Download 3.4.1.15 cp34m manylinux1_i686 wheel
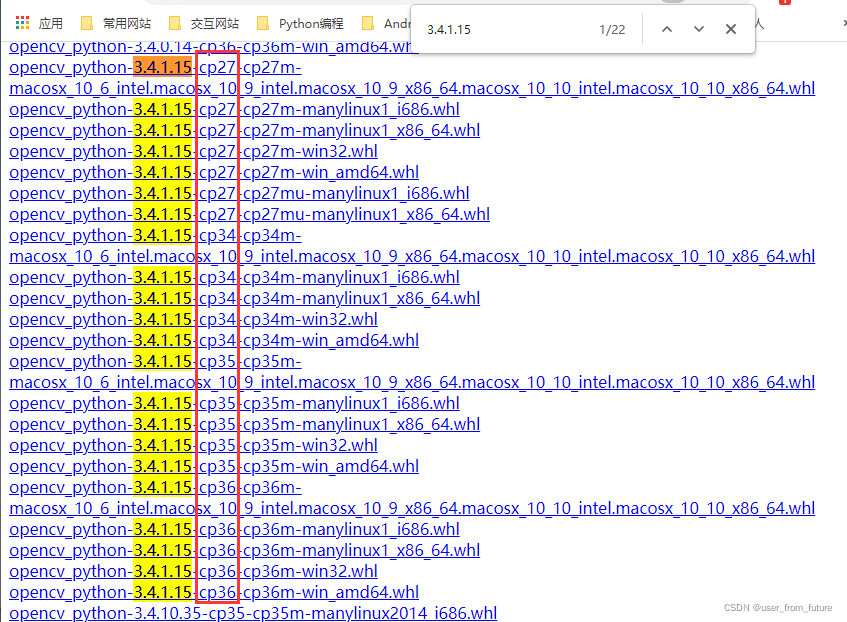The height and width of the screenshot is (622, 847). tap(234, 277)
